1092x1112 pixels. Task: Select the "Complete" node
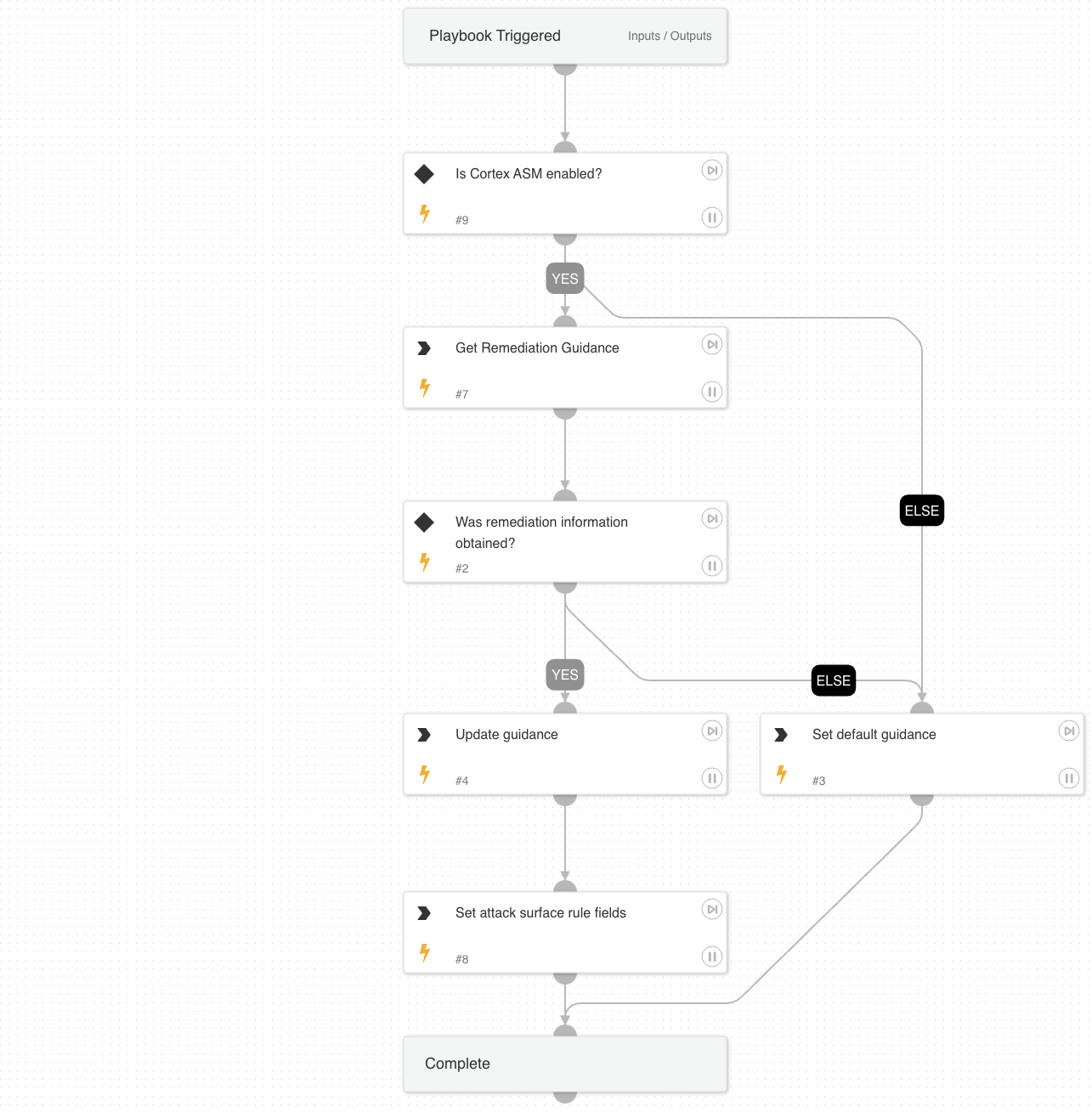point(564,1064)
